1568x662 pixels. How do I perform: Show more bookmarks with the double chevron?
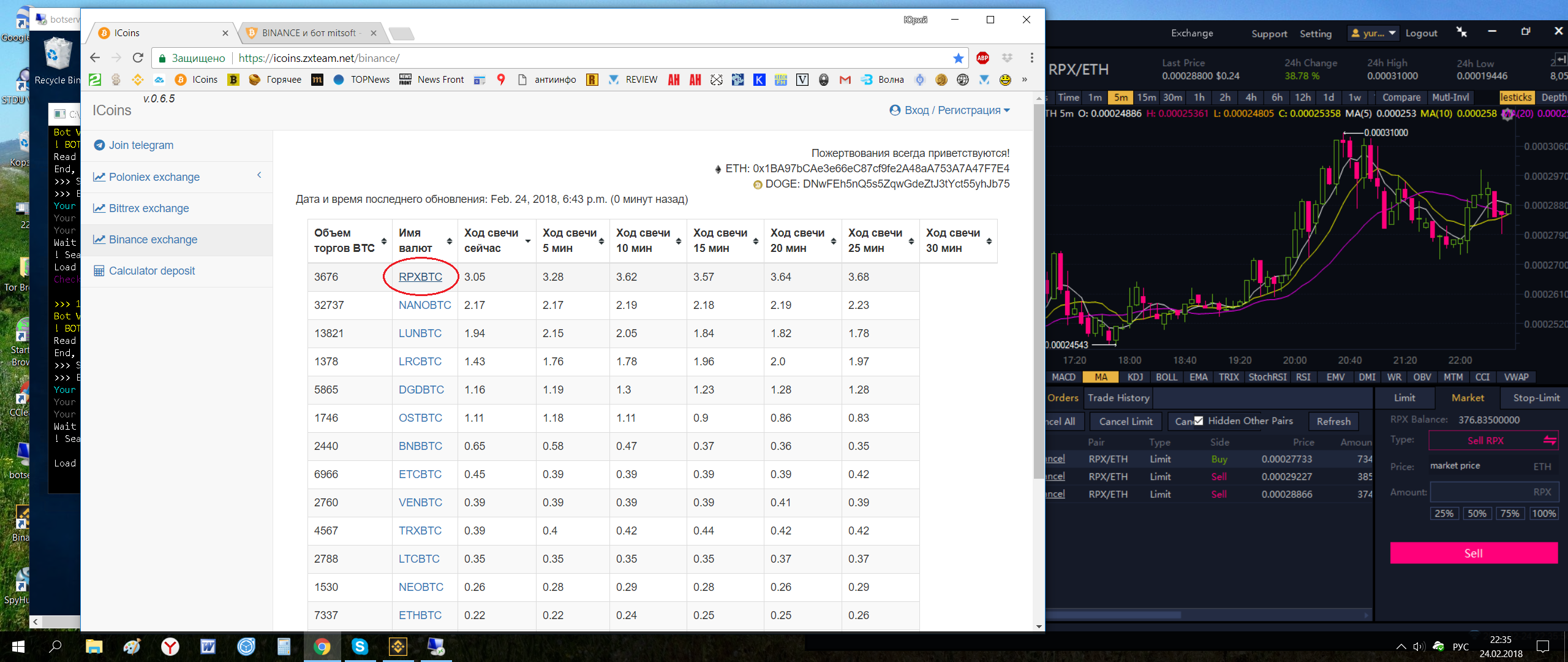point(1025,80)
